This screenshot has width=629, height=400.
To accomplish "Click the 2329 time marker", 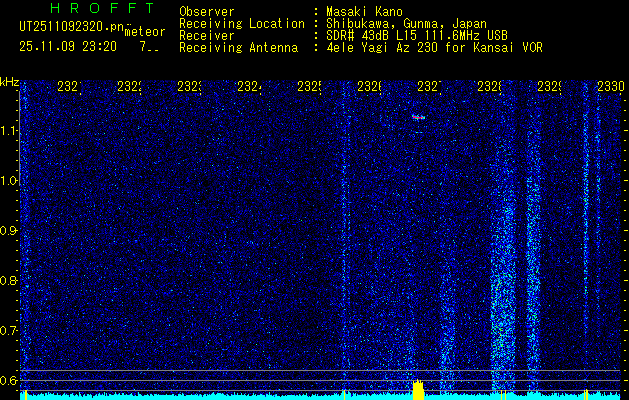I will tap(549, 87).
